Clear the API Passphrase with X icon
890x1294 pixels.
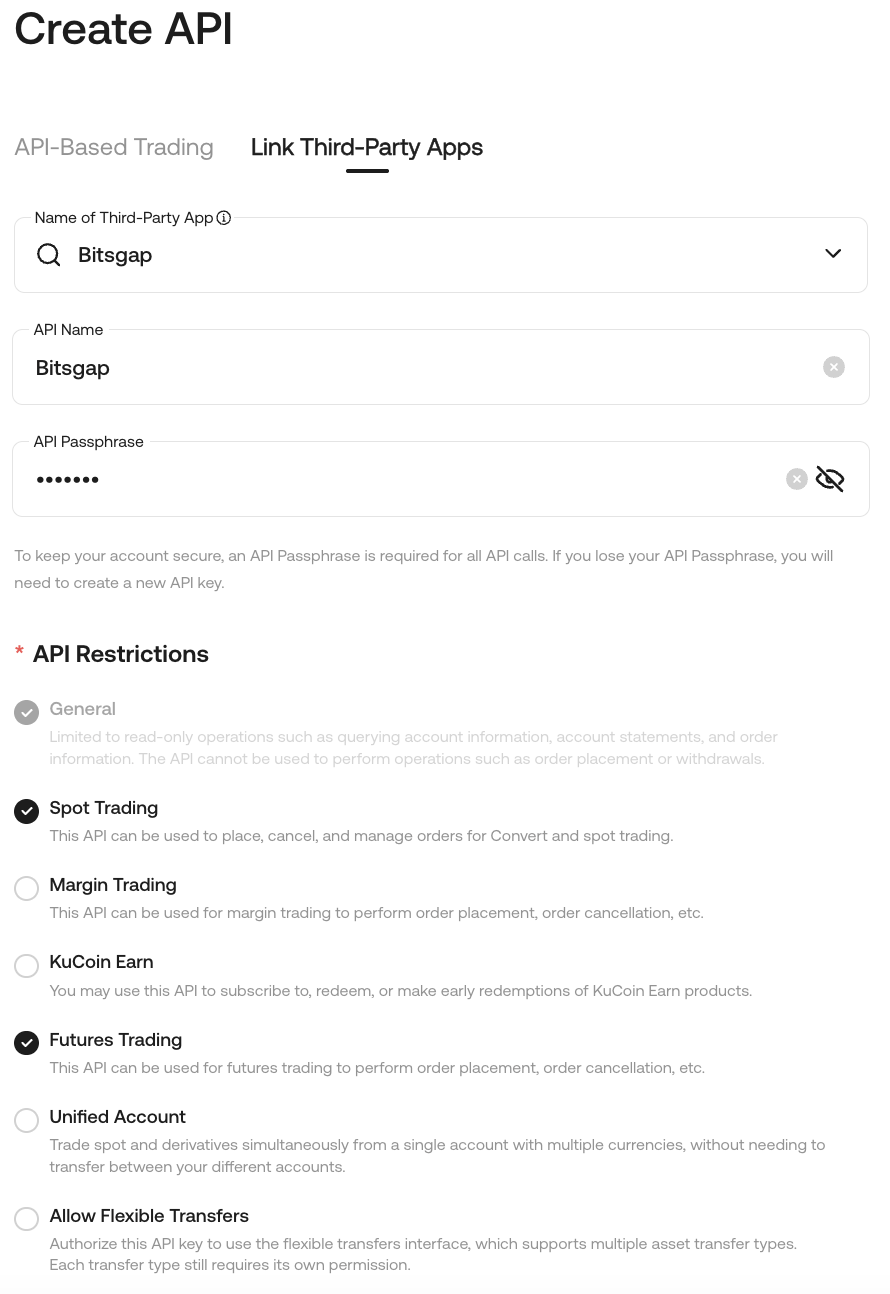pos(797,479)
